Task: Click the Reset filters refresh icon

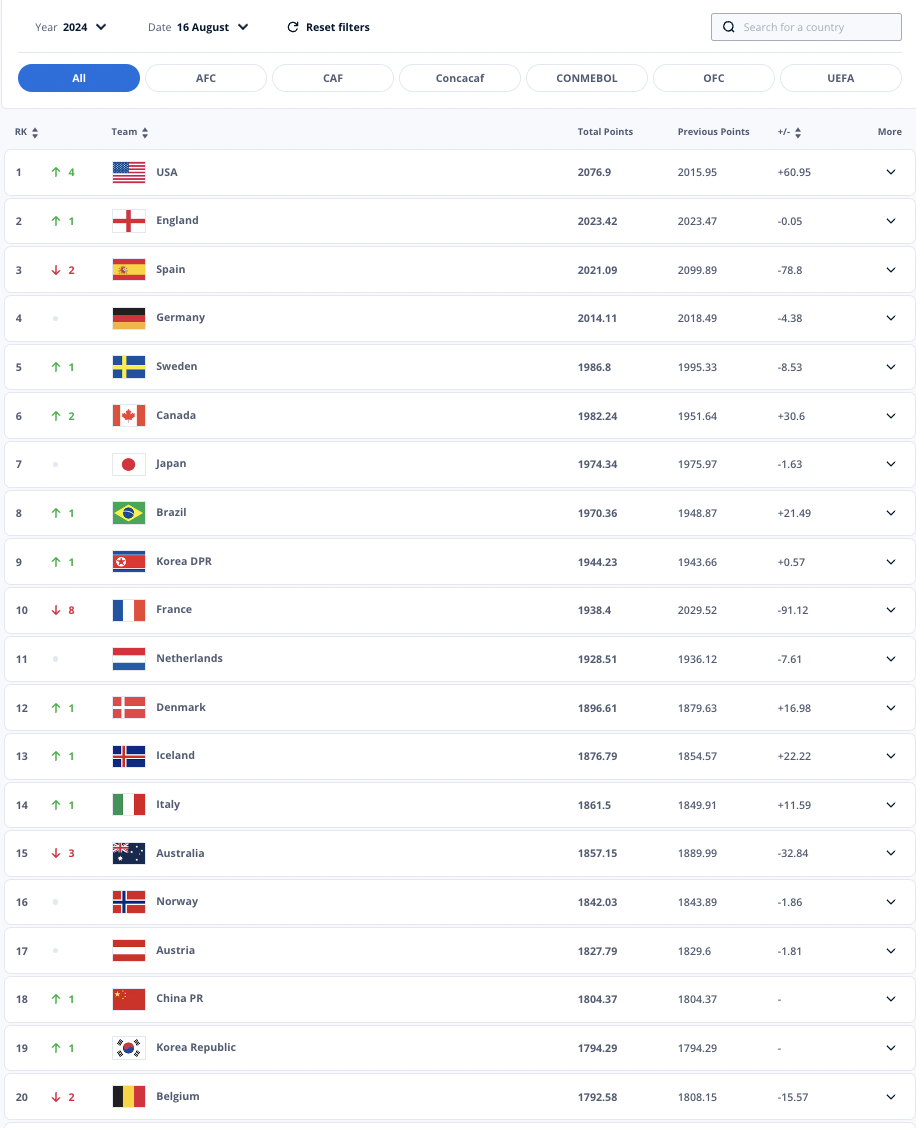Action: pyautogui.click(x=293, y=27)
